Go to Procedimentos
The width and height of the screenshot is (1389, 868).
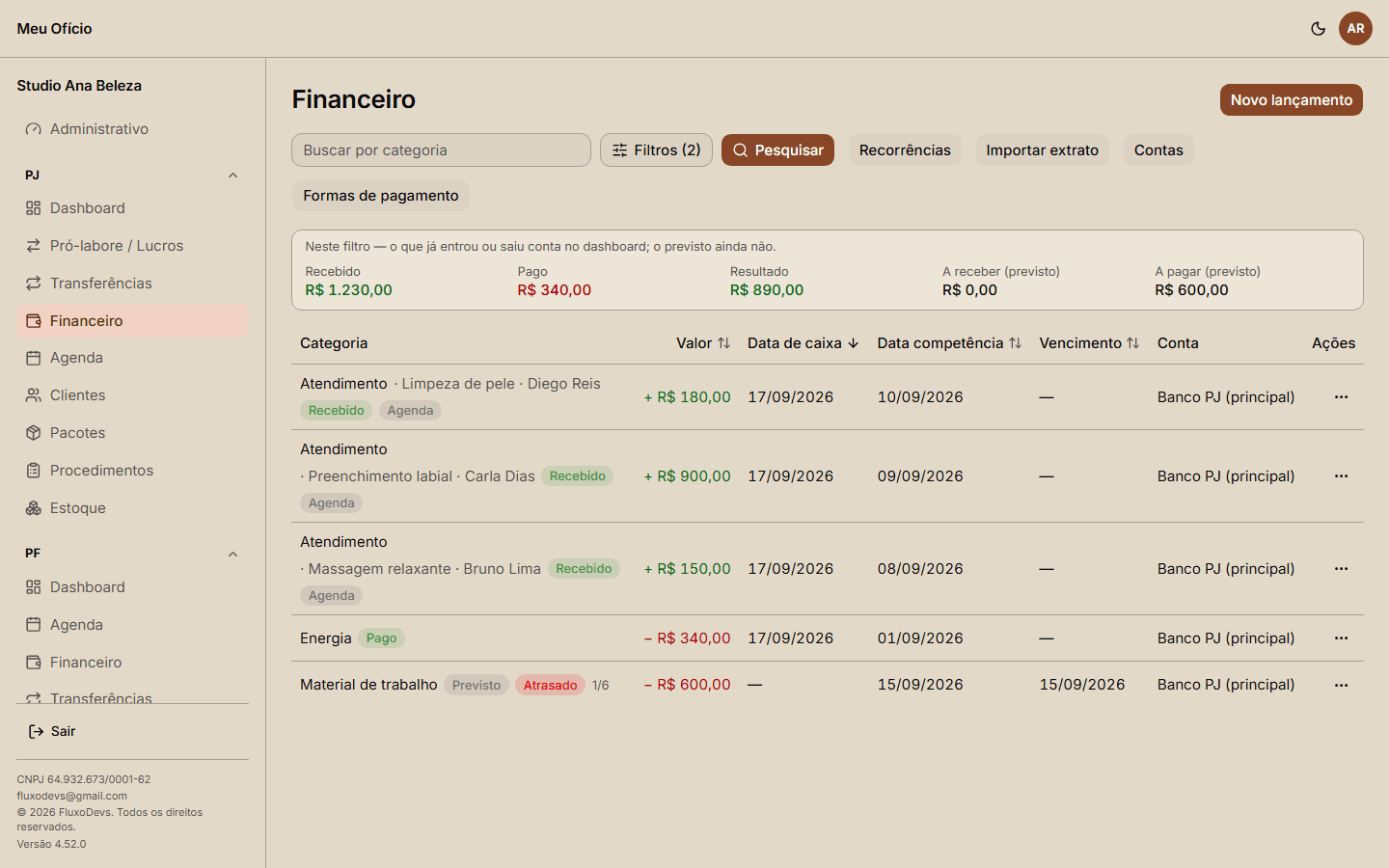pos(132,471)
